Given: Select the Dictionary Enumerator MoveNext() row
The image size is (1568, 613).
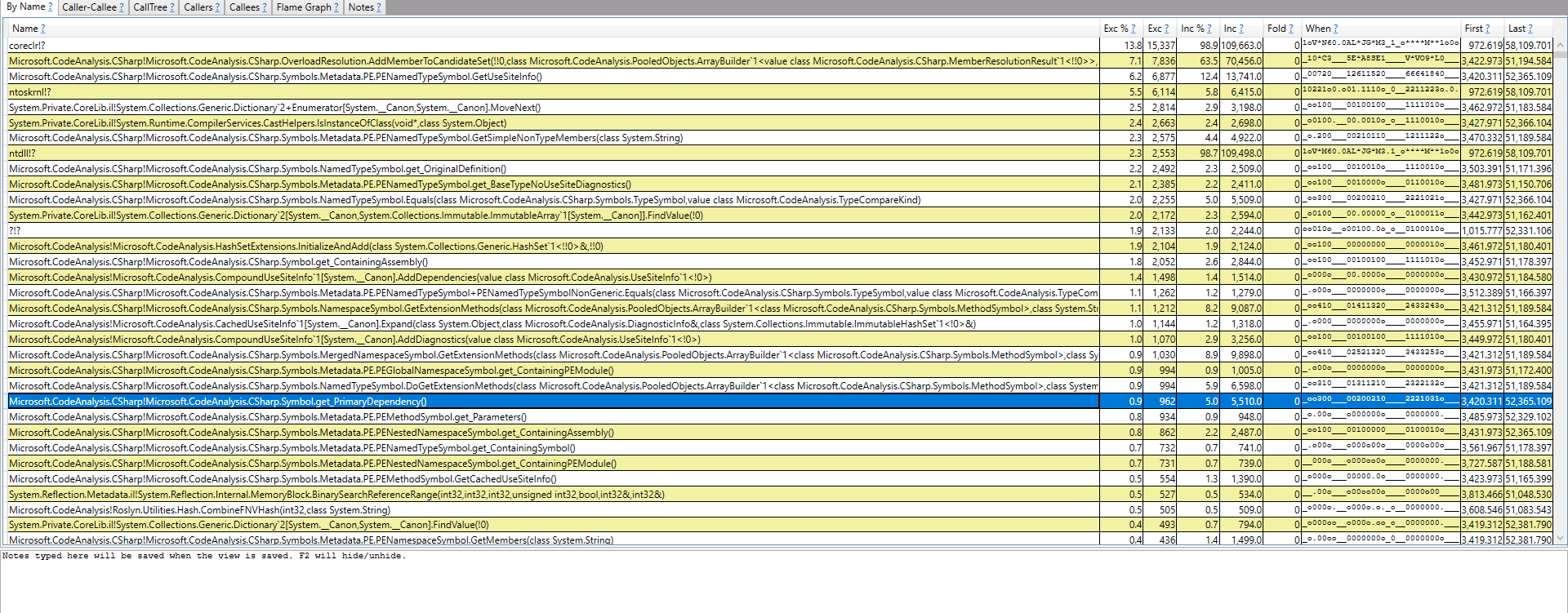Looking at the screenshot, I should click(x=780, y=108).
